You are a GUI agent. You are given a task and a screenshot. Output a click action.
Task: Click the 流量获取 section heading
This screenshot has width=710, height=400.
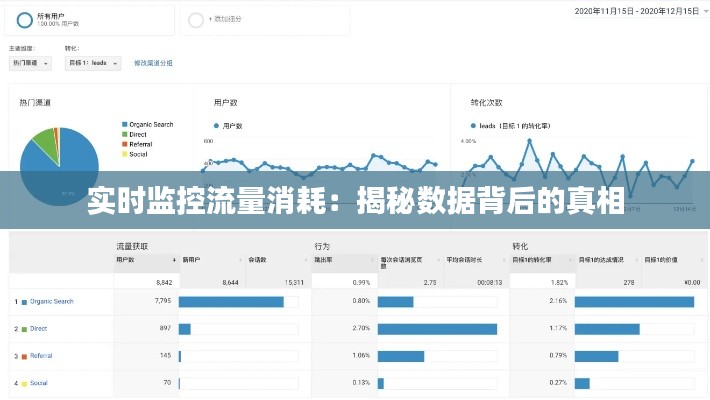132,246
